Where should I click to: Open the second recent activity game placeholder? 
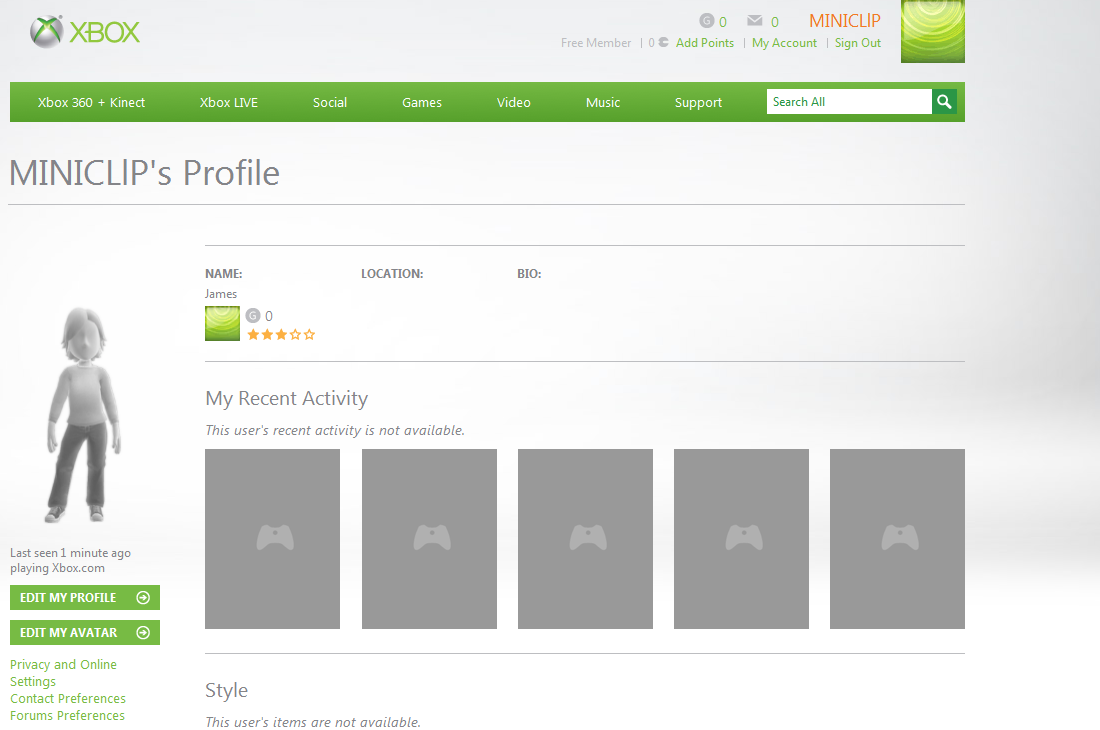pos(429,539)
